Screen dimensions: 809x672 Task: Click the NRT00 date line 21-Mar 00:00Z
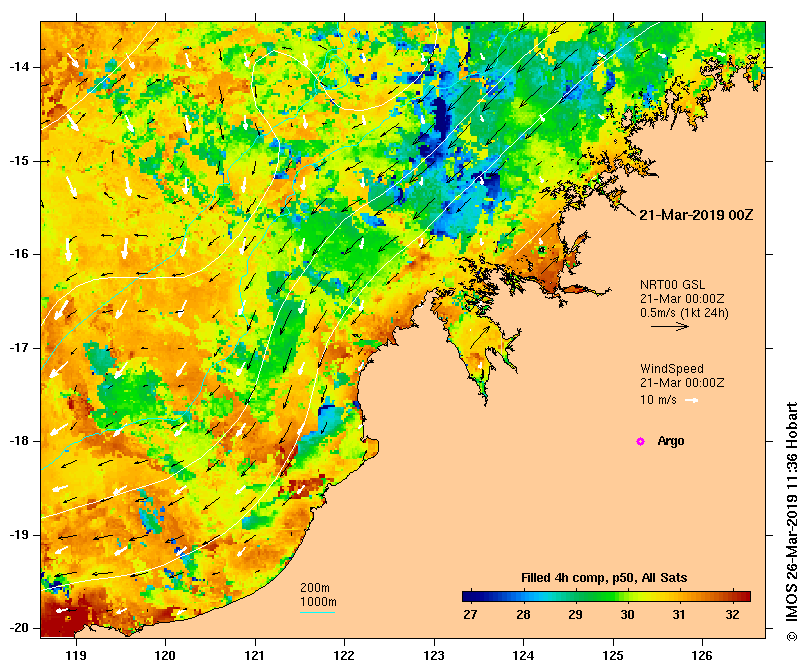682,299
